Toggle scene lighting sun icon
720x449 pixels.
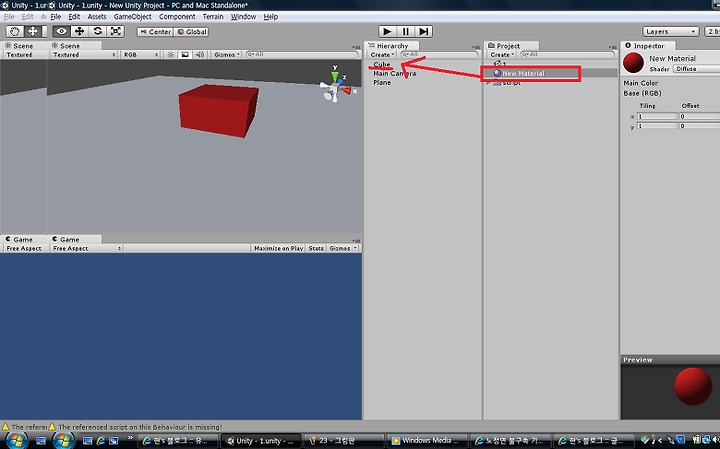[170, 55]
